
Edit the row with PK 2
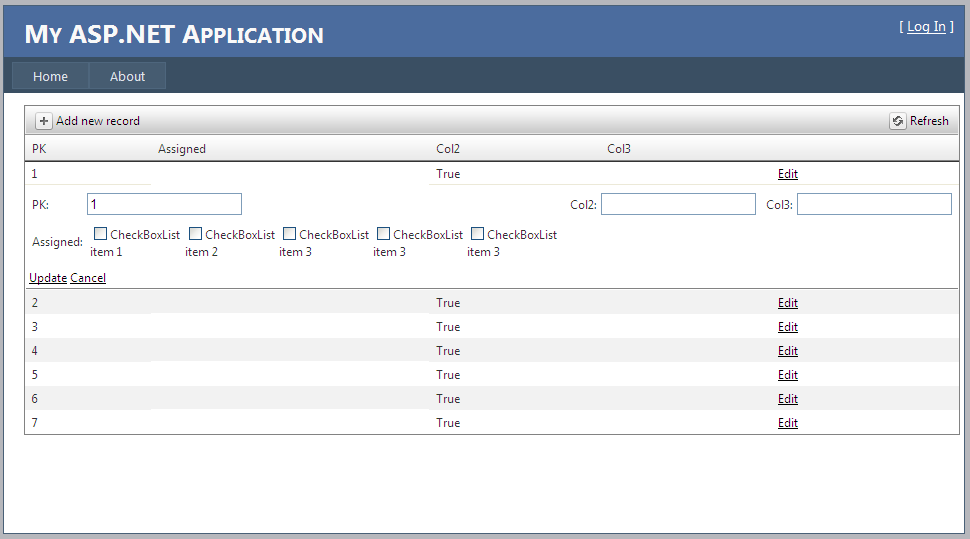(x=788, y=303)
